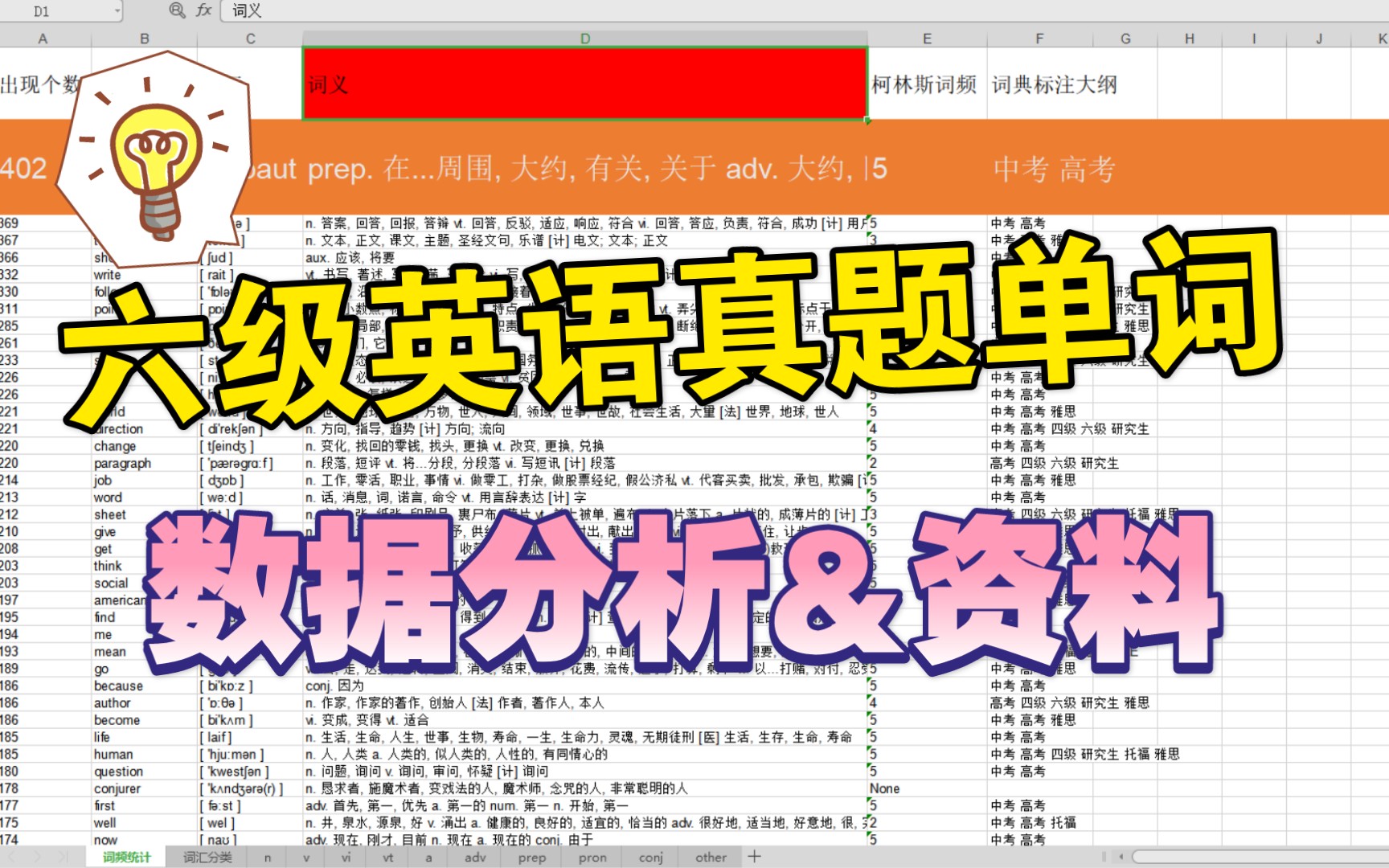Viewport: 1389px width, 868px height.
Task: Select the phonetic cell [ dʒɒb ]
Action: (x=251, y=481)
